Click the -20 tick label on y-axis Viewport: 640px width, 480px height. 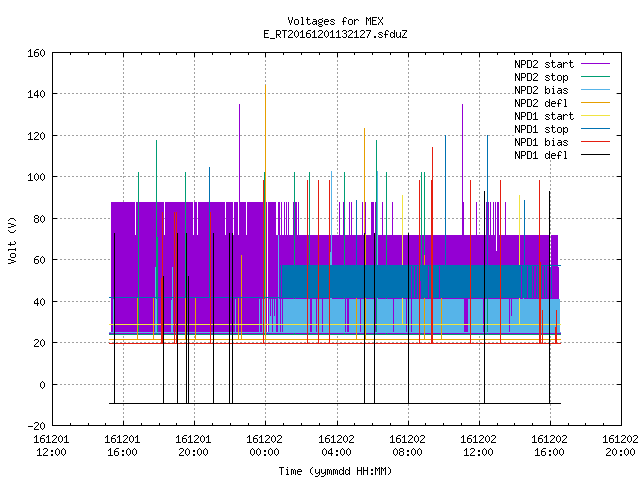[36, 426]
